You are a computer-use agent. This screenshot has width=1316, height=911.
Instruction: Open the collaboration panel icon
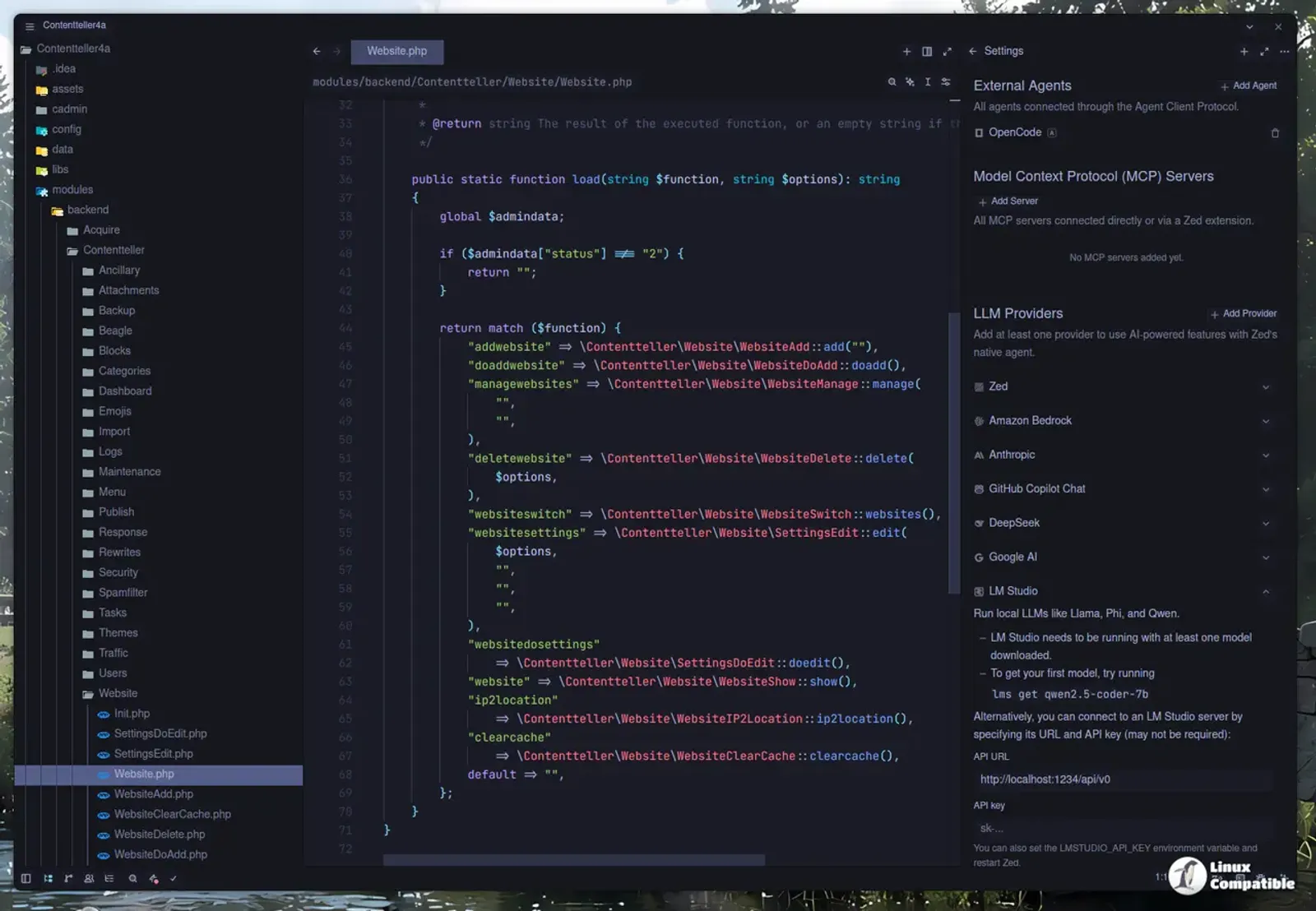click(89, 878)
